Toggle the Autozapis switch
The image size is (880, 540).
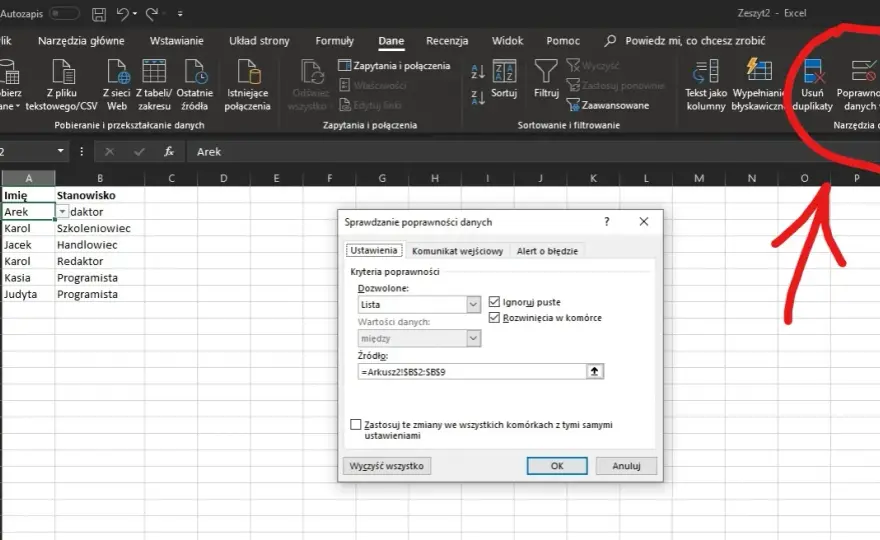tap(63, 13)
